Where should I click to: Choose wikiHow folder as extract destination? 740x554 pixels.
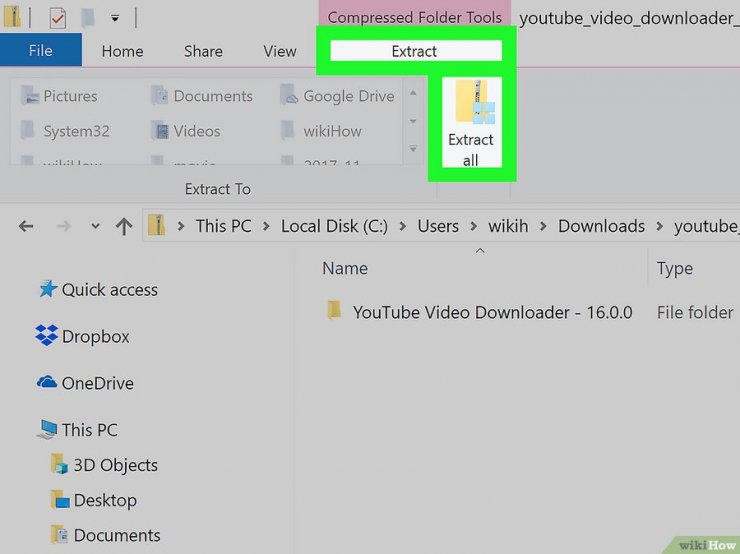click(321, 131)
